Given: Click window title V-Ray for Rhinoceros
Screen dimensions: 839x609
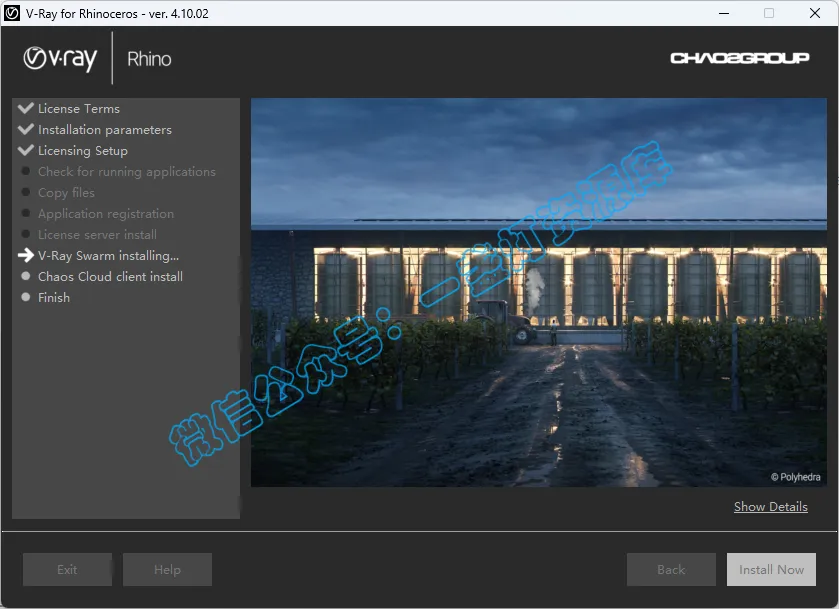Looking at the screenshot, I should (x=117, y=13).
